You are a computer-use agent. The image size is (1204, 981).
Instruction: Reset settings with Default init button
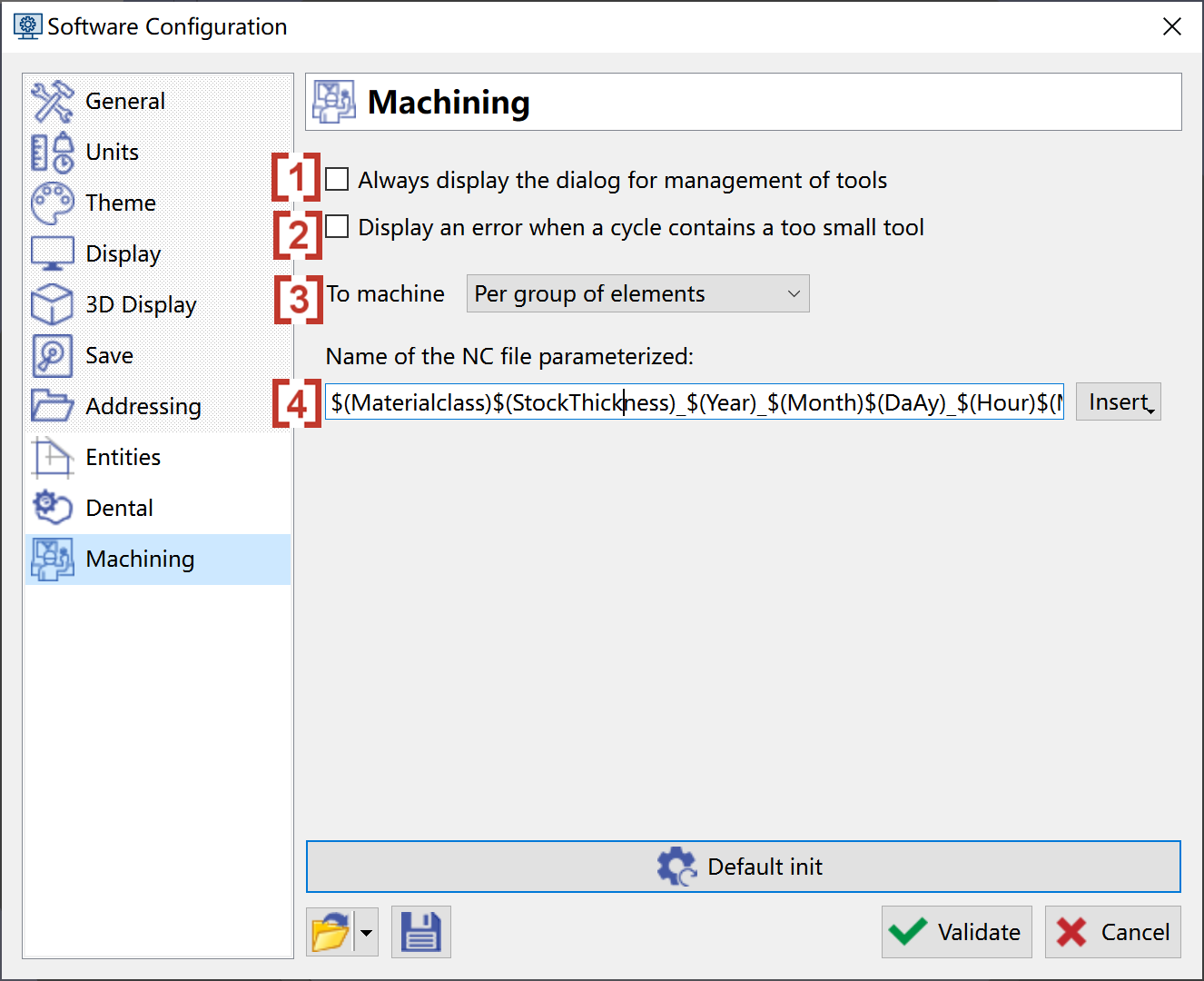[743, 867]
